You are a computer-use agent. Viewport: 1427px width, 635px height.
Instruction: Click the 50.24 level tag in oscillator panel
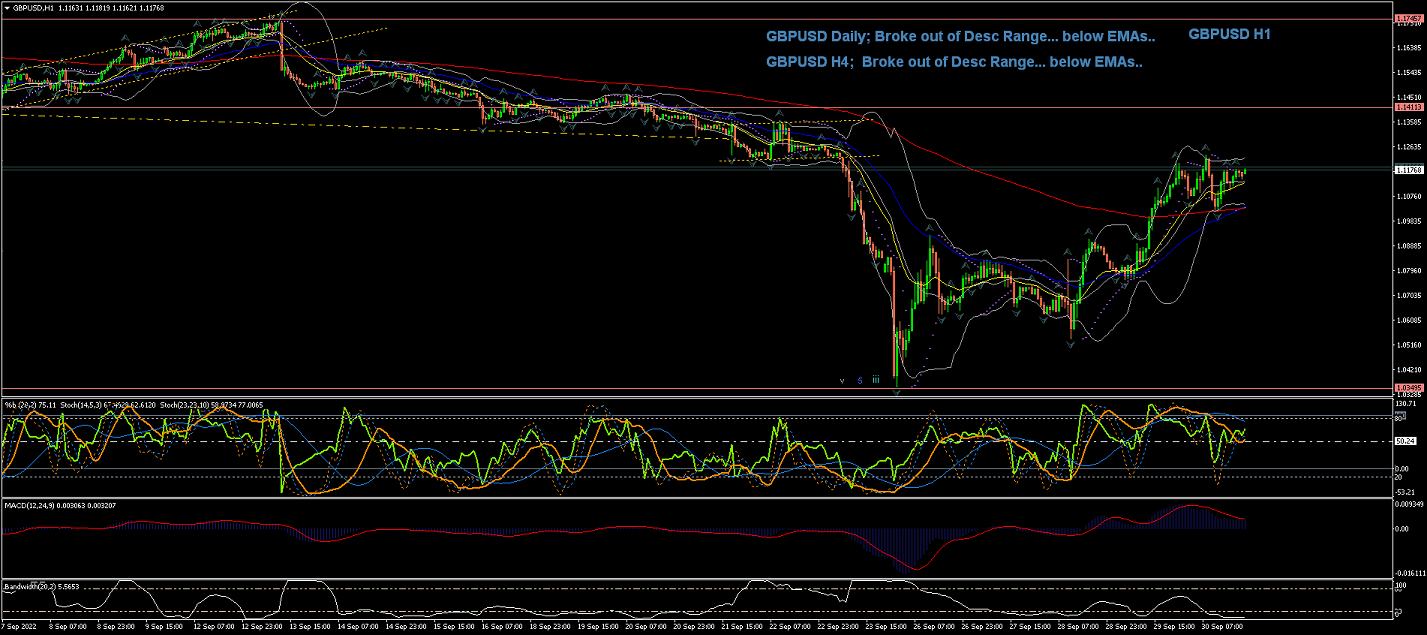[x=1405, y=440]
